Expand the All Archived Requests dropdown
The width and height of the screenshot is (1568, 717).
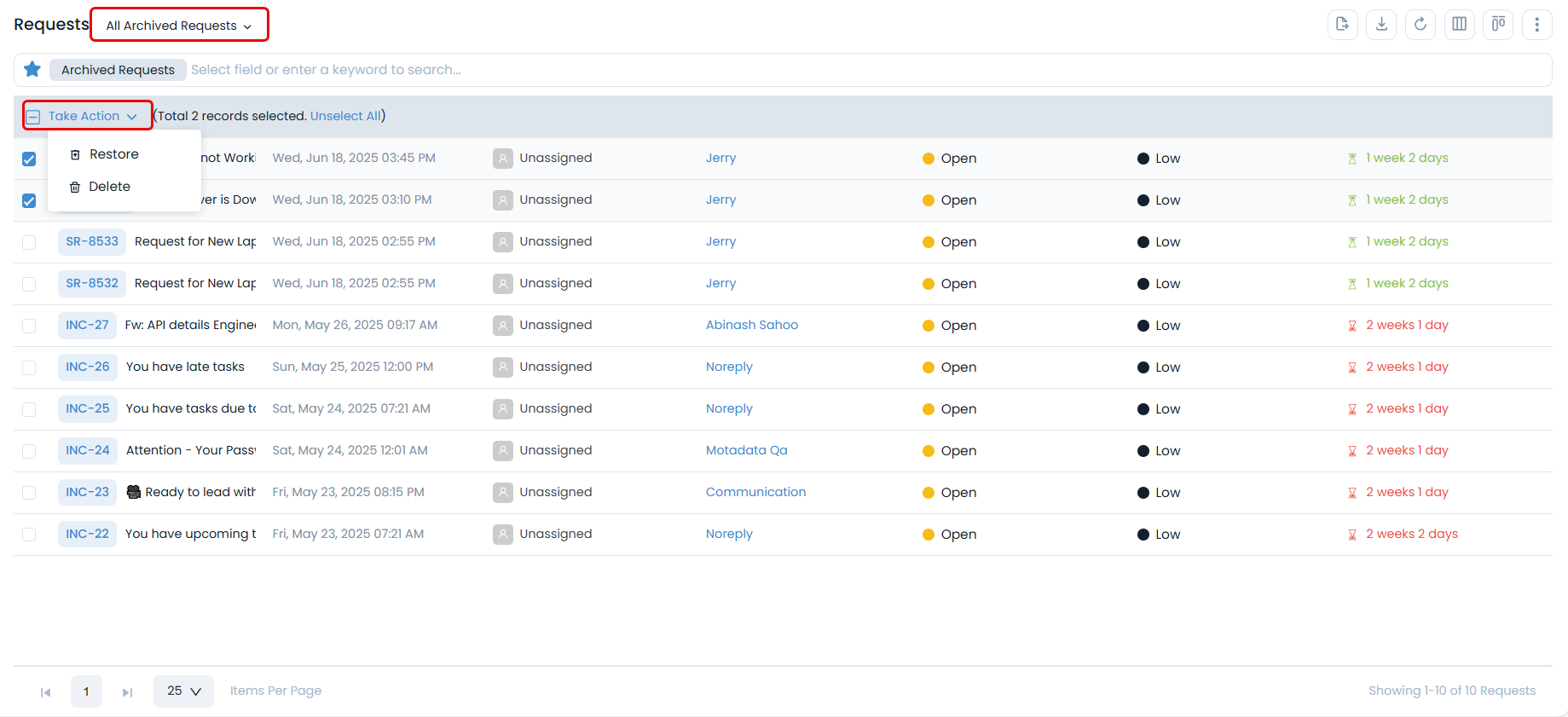pyautogui.click(x=179, y=26)
